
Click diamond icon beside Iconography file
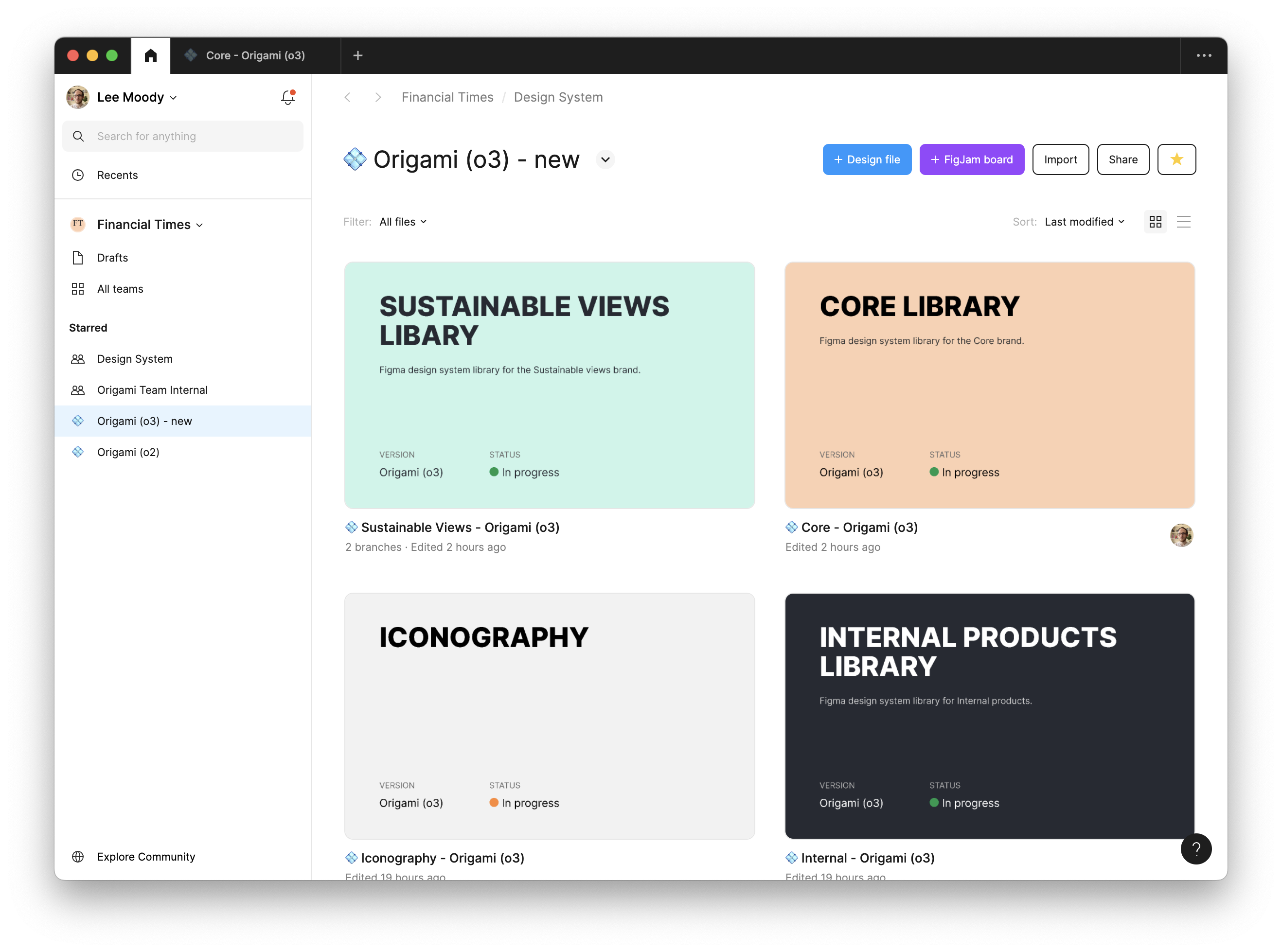point(351,858)
